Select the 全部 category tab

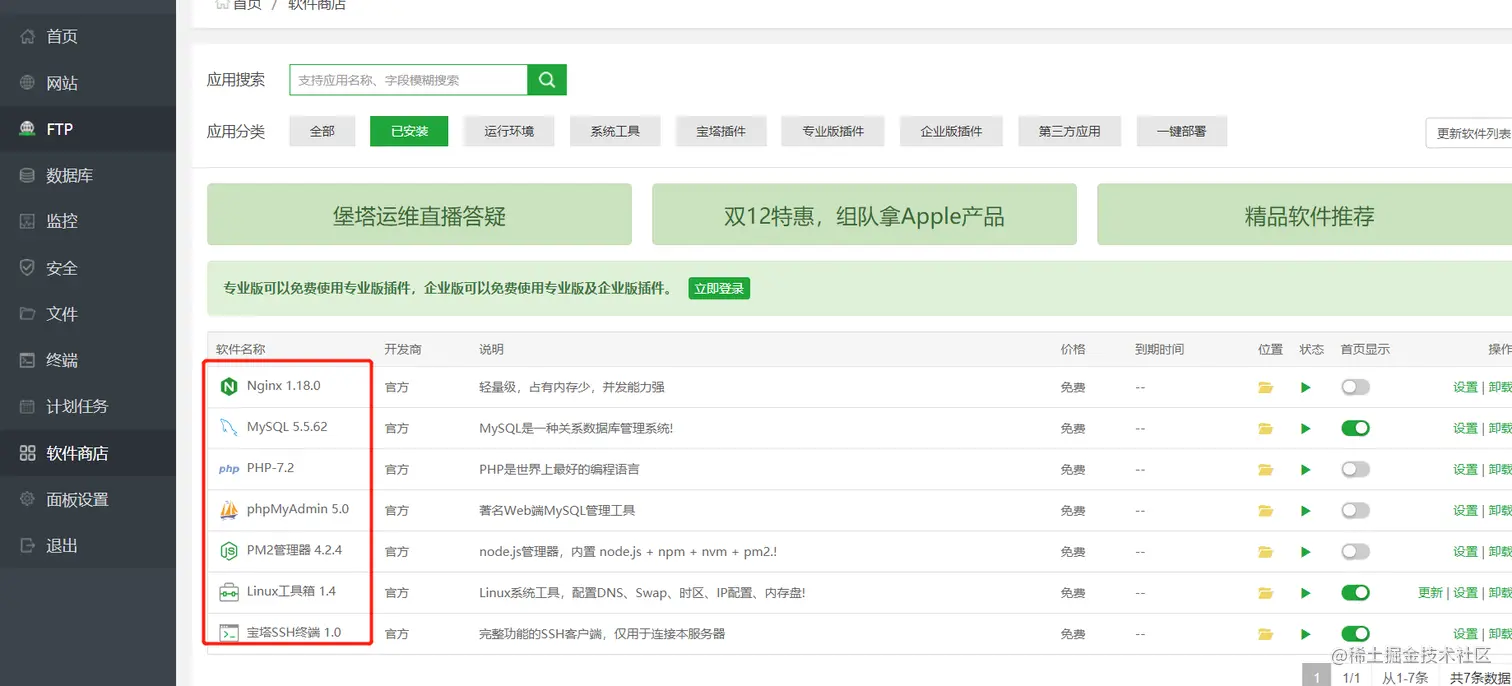click(322, 131)
